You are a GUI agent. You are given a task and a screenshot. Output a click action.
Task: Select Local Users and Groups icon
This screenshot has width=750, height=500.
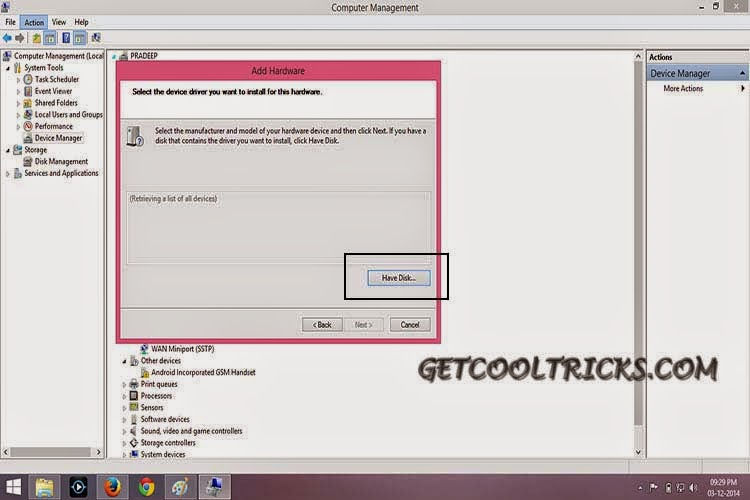(x=28, y=114)
